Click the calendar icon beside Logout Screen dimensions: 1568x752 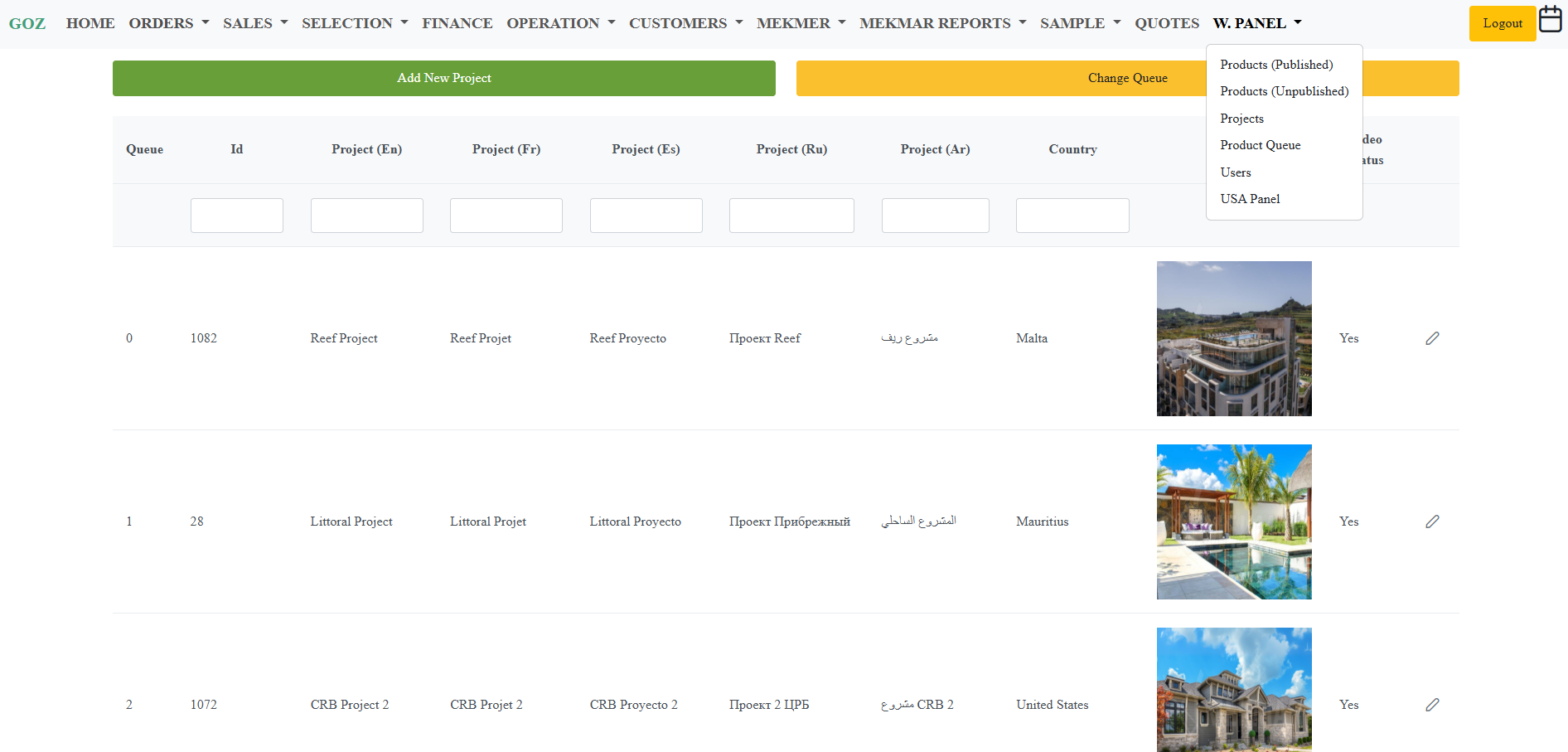1550,19
